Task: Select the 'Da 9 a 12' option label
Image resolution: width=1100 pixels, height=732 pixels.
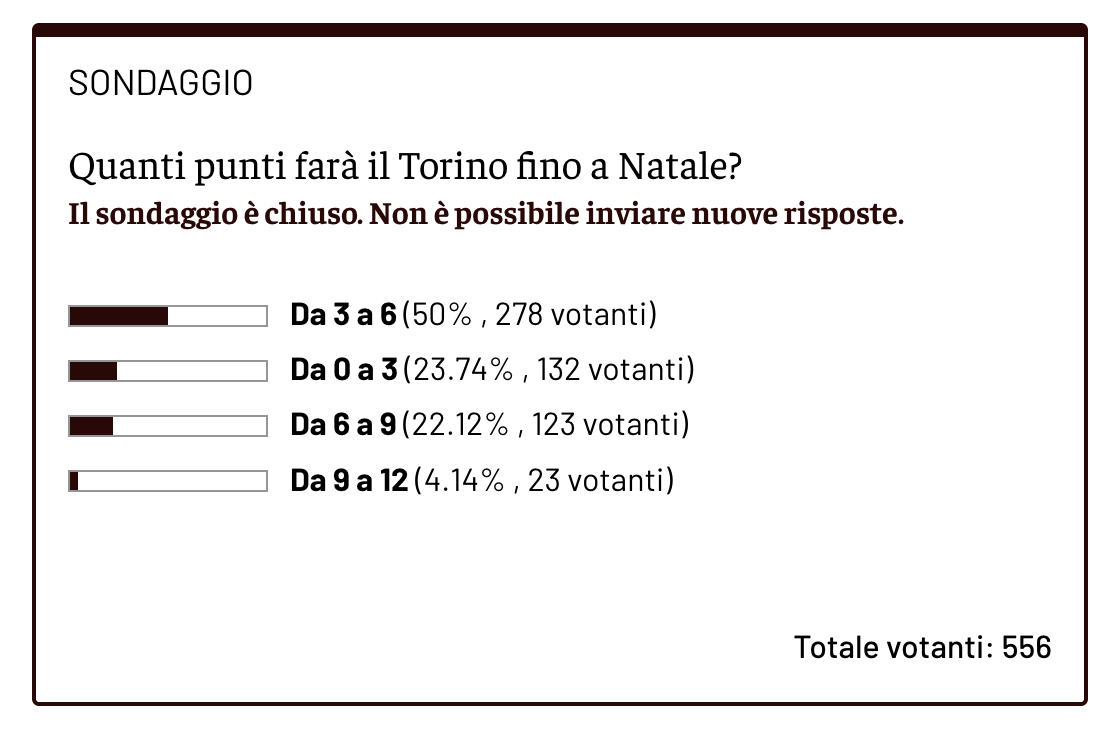Action: pyautogui.click(x=349, y=481)
